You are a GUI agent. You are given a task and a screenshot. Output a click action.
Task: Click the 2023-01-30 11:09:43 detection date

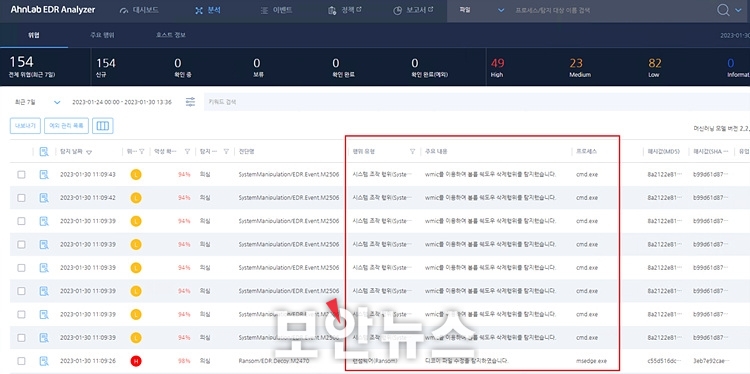click(88, 175)
